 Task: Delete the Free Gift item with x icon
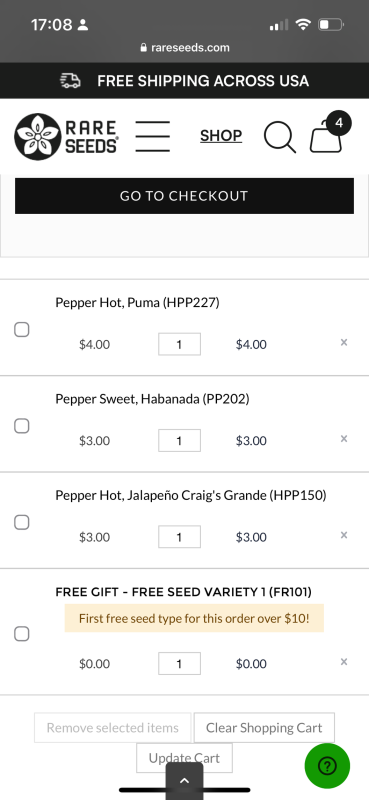344,662
